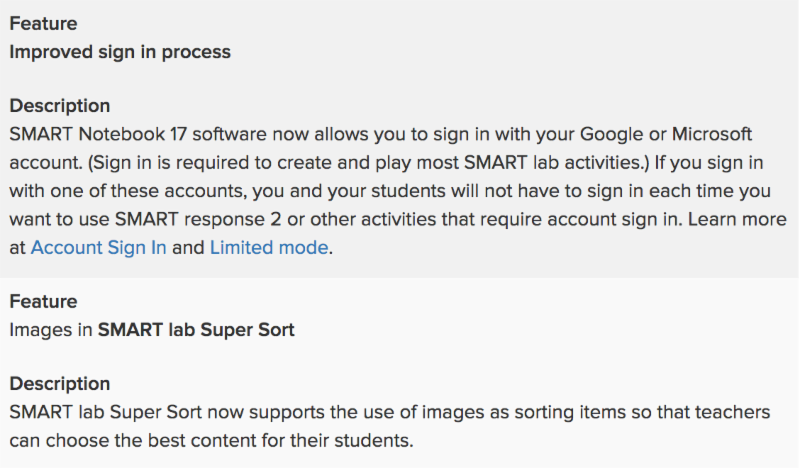
Task: Click the "Learn more" text
Action: click(x=741, y=220)
